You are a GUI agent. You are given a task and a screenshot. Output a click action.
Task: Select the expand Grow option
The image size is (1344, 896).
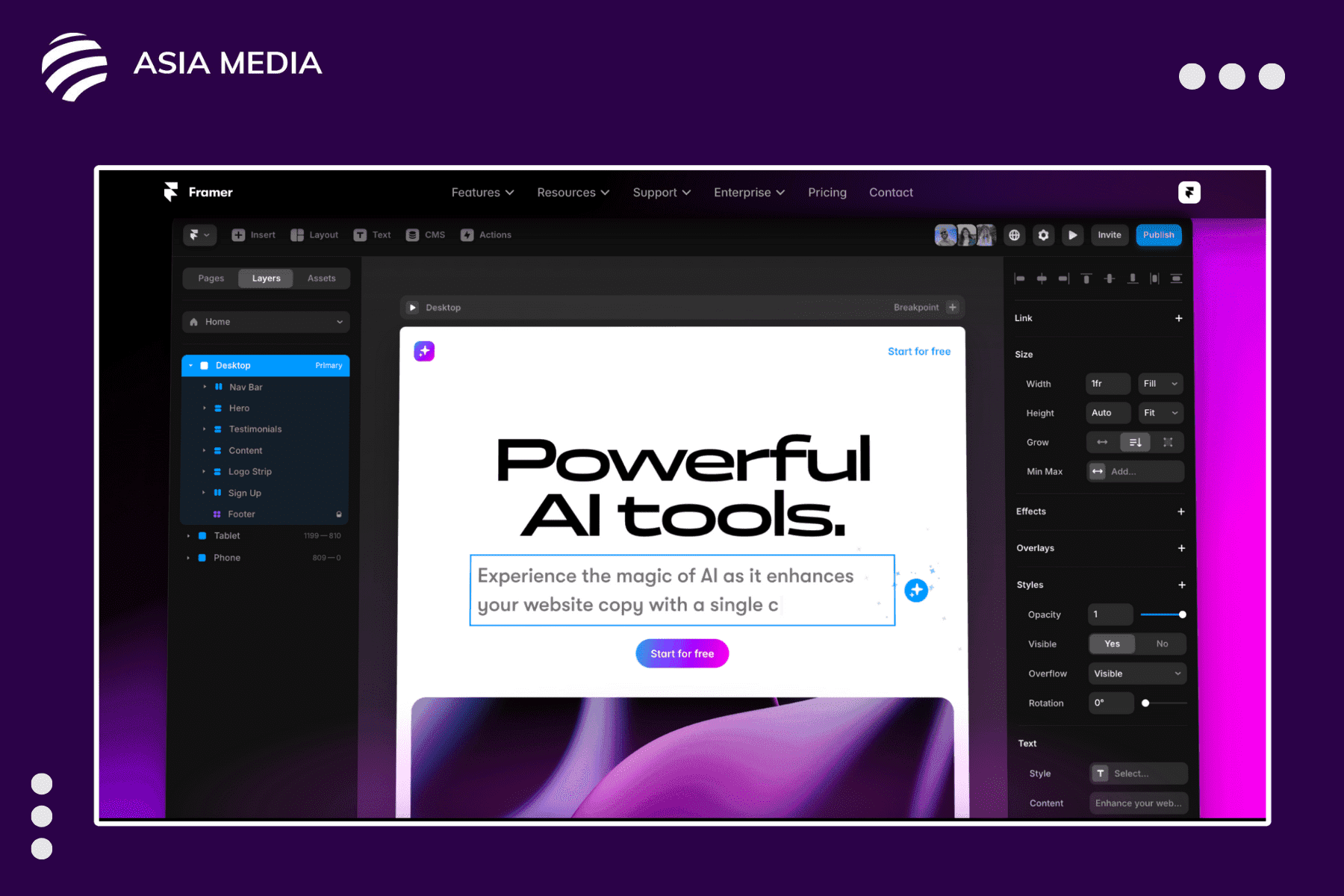[x=1168, y=443]
